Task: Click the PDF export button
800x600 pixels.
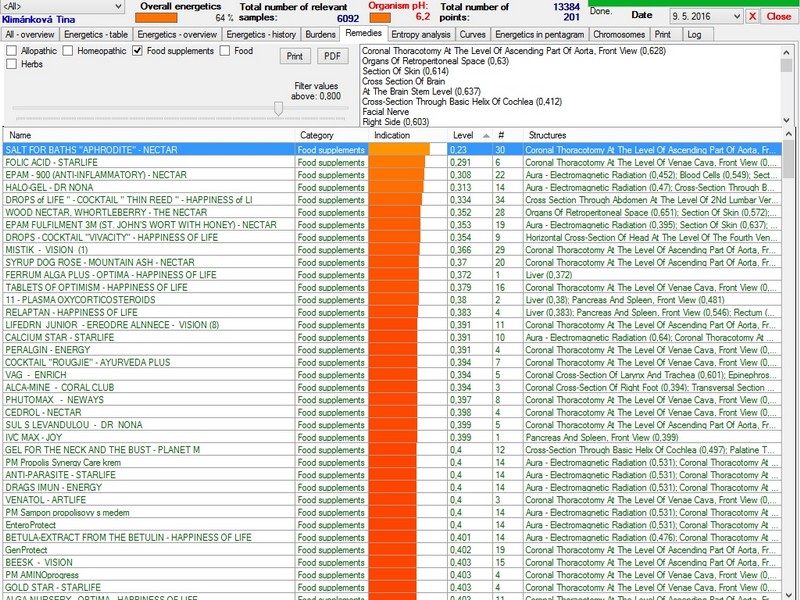Action: coord(333,56)
